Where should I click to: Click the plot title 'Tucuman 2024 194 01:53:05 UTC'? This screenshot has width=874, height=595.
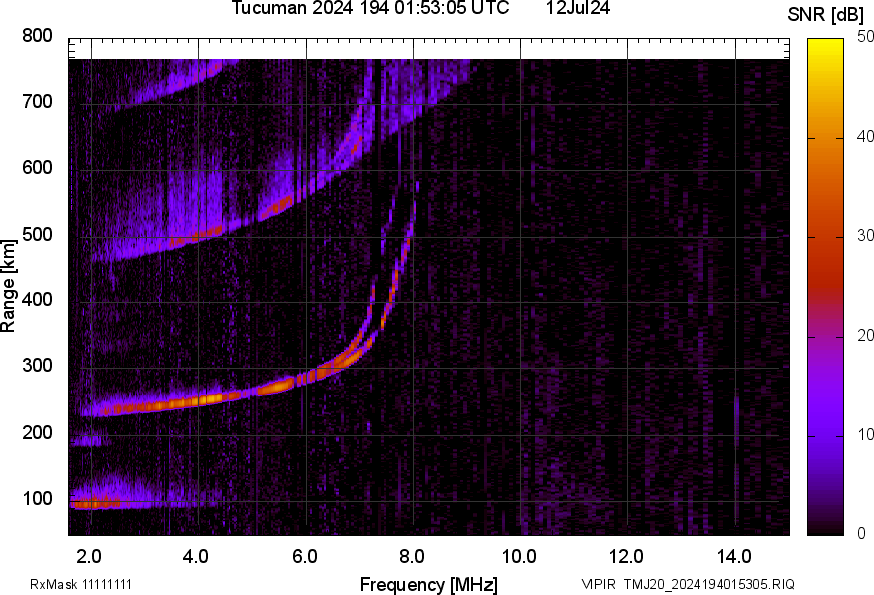point(370,8)
